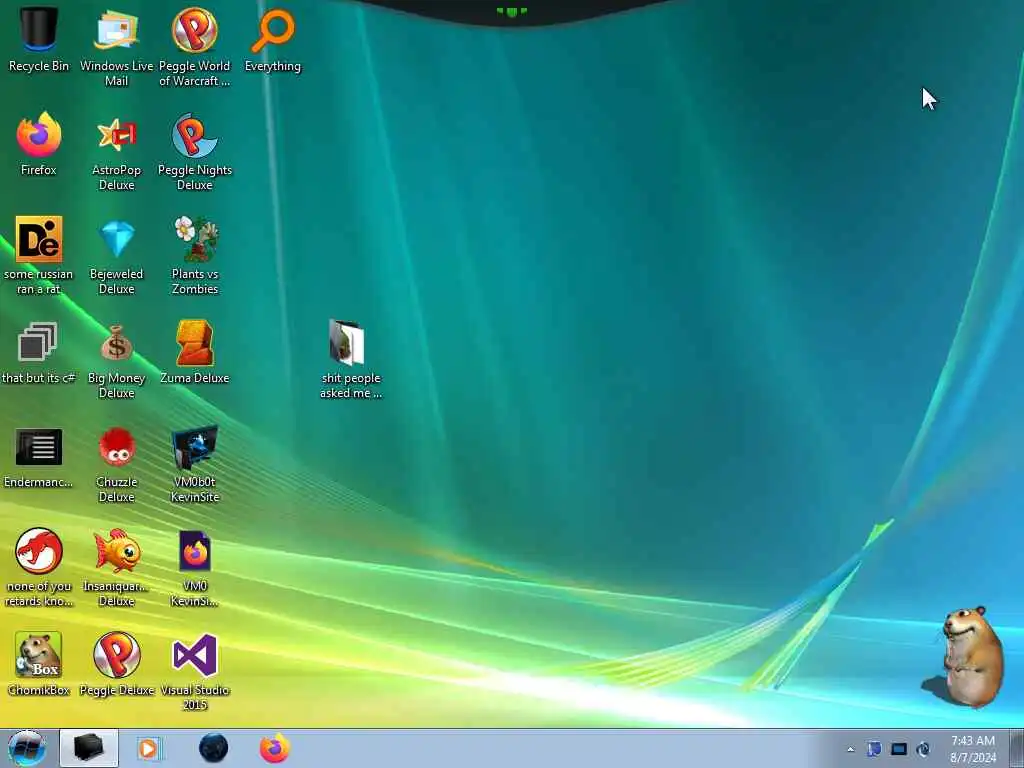Open Zuma Deluxe shortcut
Viewport: 1024px width, 768px height.
pyautogui.click(x=195, y=353)
